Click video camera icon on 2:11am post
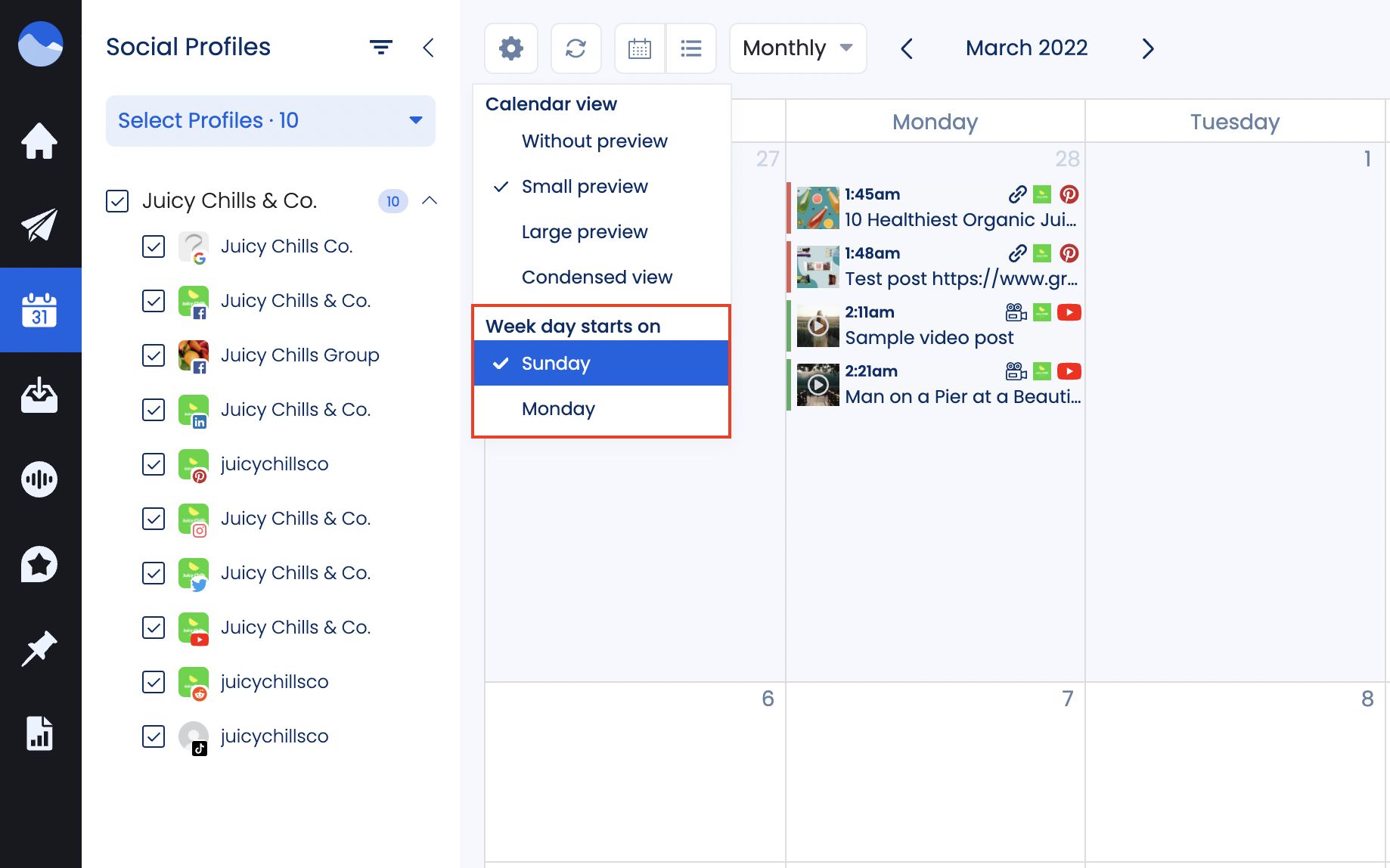 tap(1016, 312)
